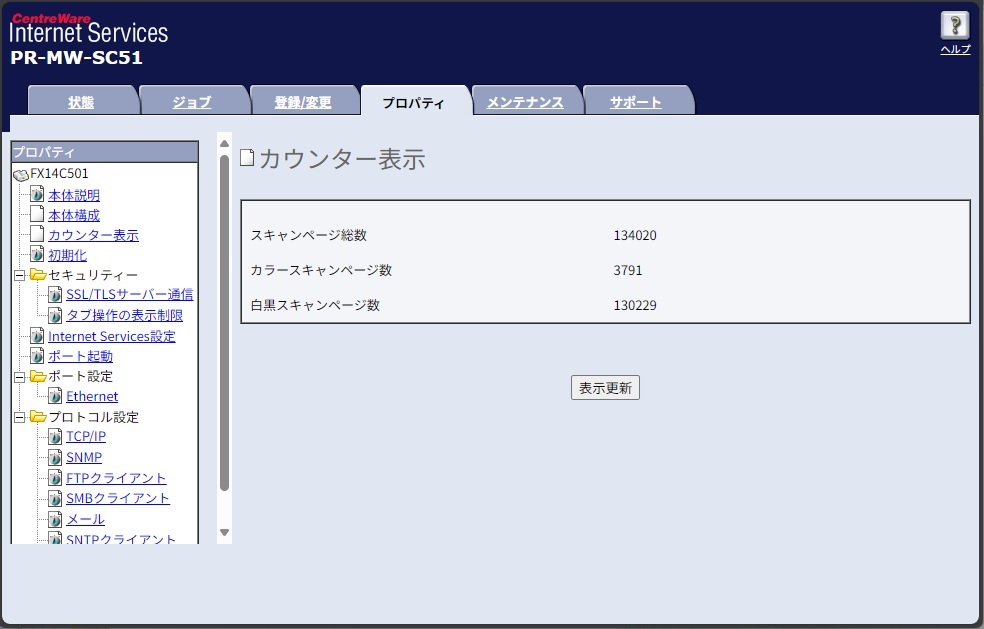Click the PR-MW-SC51 device name
The height and width of the screenshot is (629, 984).
coord(77,58)
